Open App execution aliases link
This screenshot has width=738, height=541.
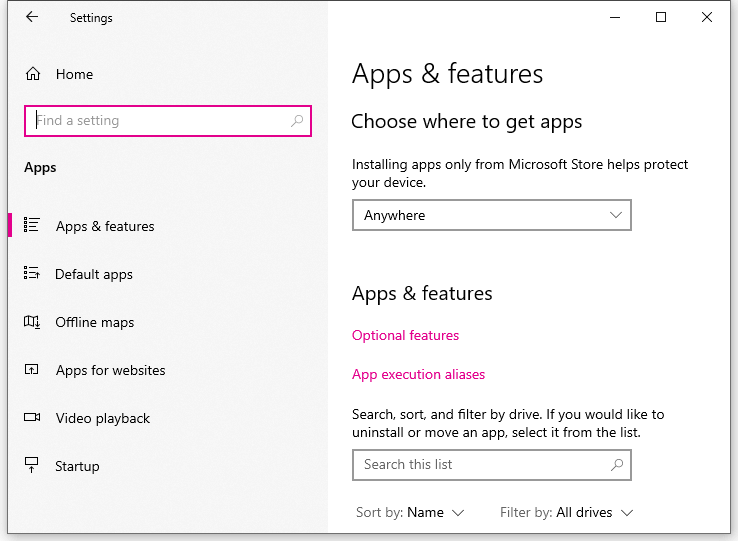tap(418, 374)
